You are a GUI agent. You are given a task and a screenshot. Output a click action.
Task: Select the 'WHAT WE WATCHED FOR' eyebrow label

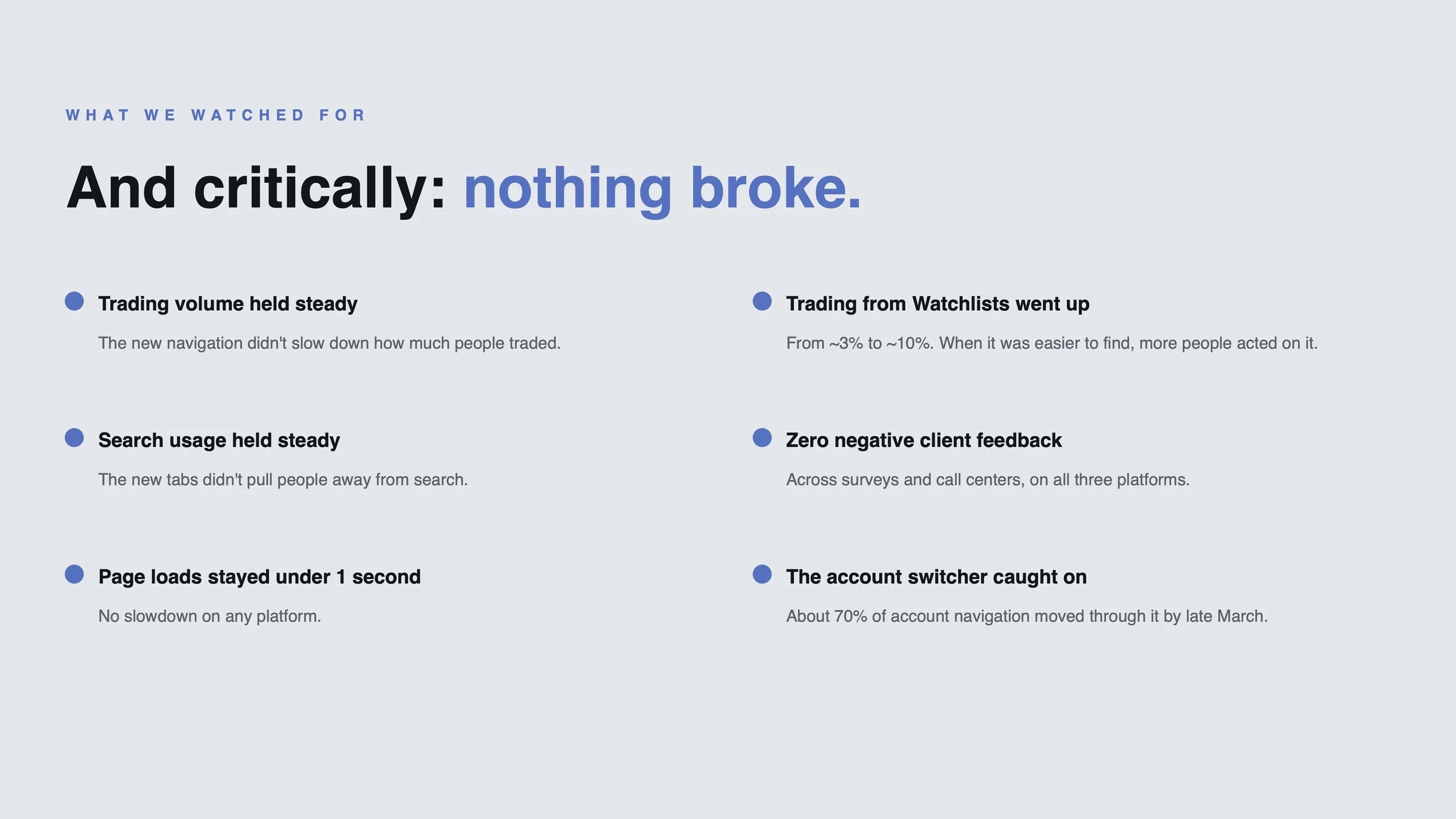point(215,115)
